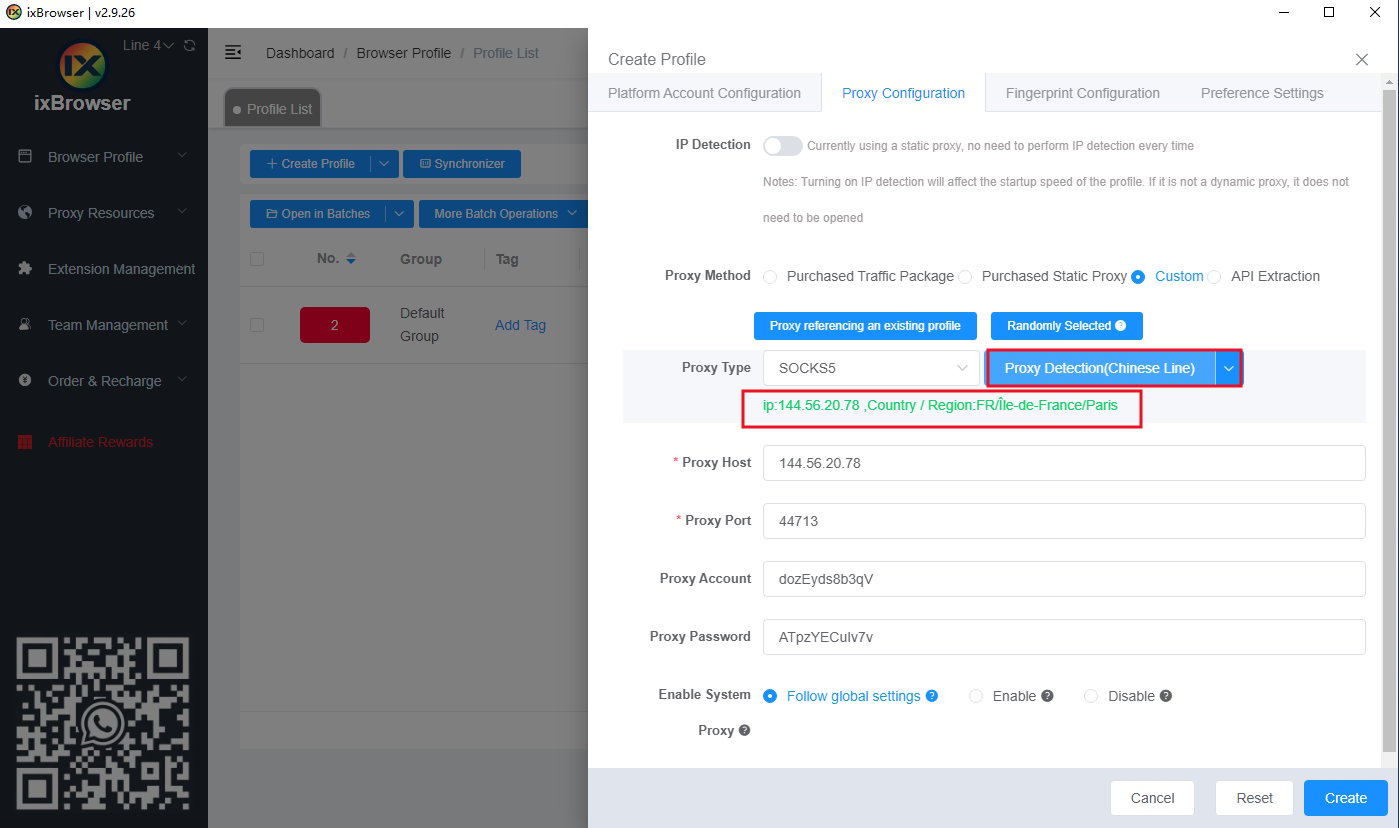The width and height of the screenshot is (1399, 828).
Task: Go to the Preference Settings tab
Action: [1262, 93]
